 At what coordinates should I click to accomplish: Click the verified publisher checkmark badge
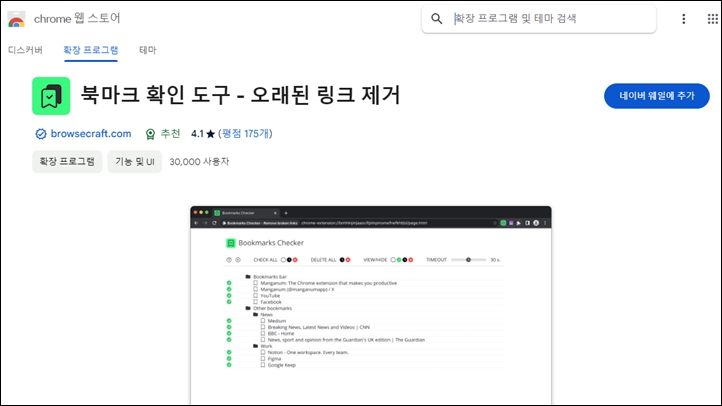coord(41,134)
